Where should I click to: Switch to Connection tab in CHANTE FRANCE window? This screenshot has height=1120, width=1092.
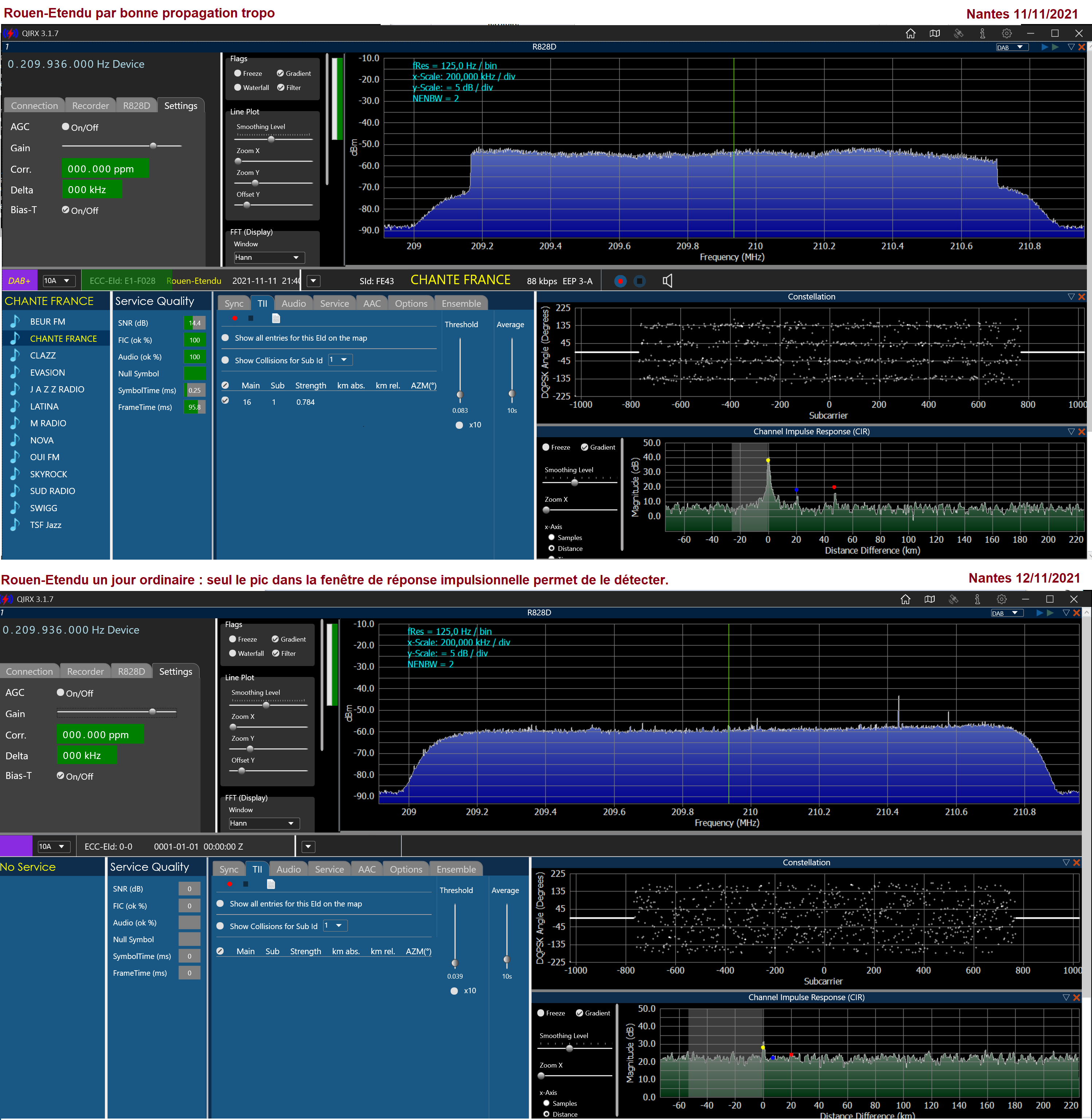[x=34, y=106]
